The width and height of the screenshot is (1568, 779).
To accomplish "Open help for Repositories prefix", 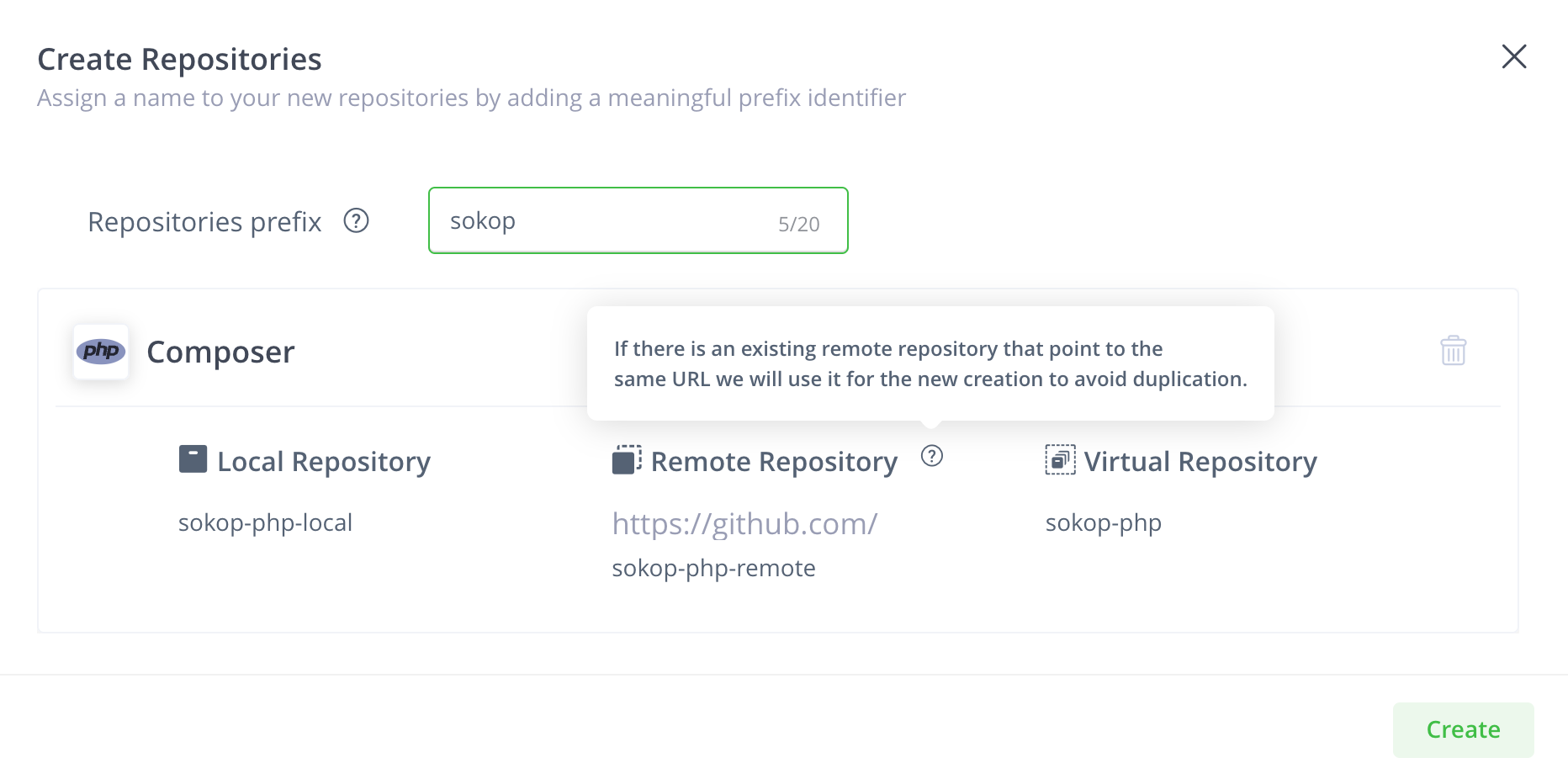I will [357, 220].
